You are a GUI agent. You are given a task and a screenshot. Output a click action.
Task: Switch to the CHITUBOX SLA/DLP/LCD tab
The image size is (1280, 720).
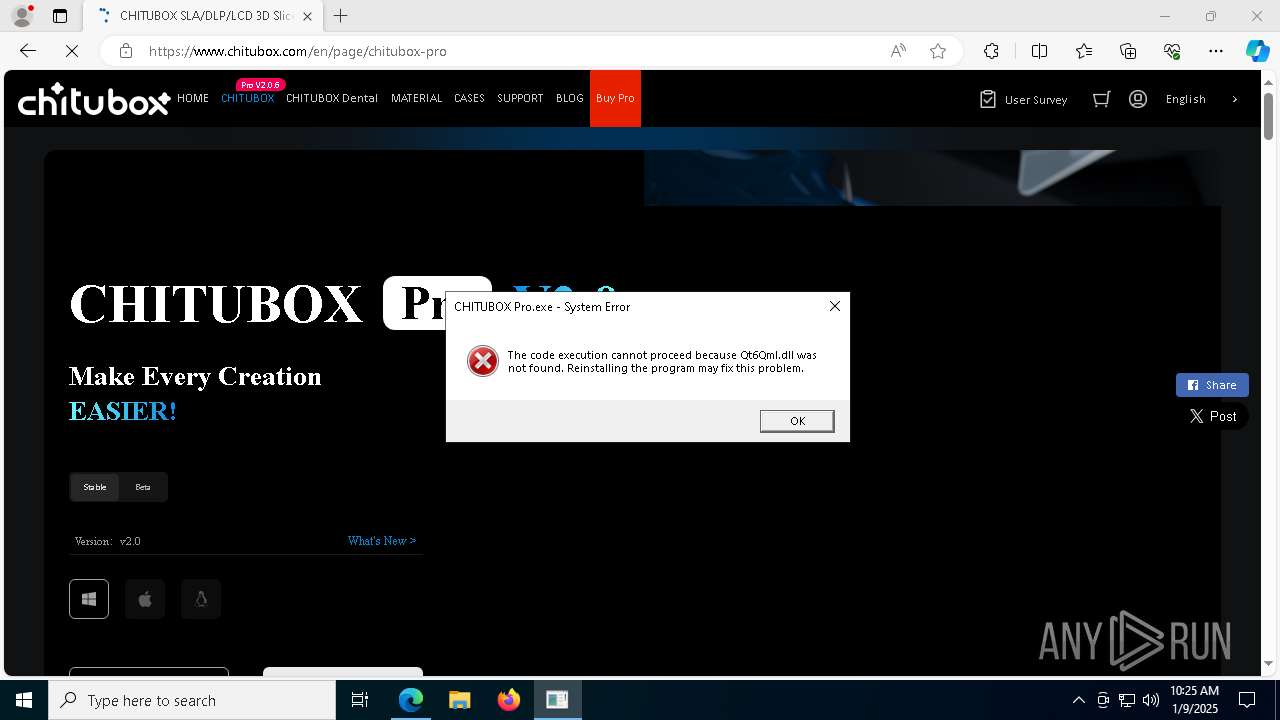pyautogui.click(x=202, y=16)
